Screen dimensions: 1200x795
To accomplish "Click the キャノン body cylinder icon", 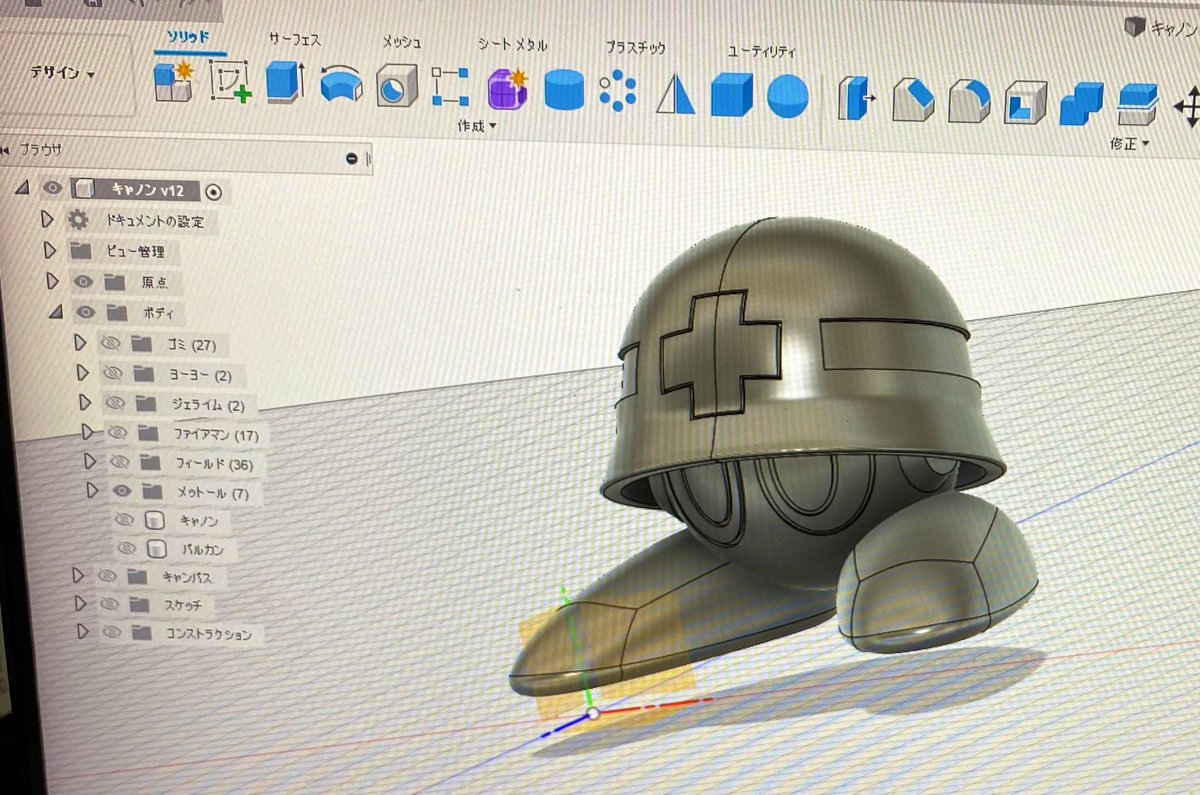I will (155, 520).
